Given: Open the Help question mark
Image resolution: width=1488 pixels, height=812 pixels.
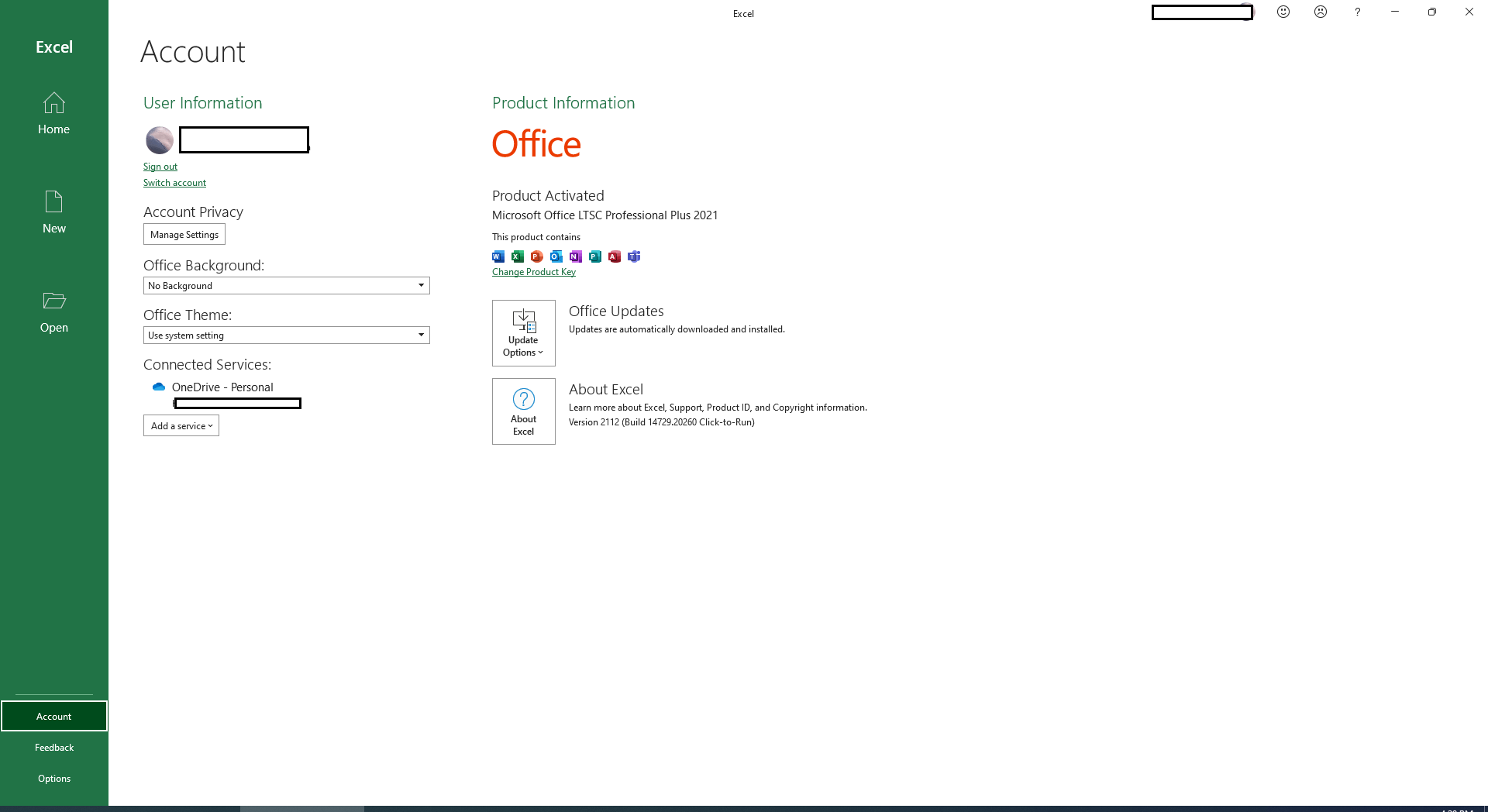Looking at the screenshot, I should 1357,12.
